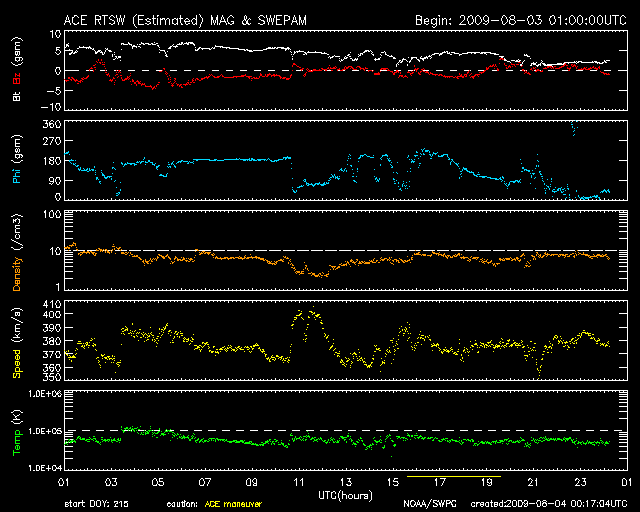The width and height of the screenshot is (640, 512).
Task: Click the red "Bz" axis label
Action: (x=17, y=78)
